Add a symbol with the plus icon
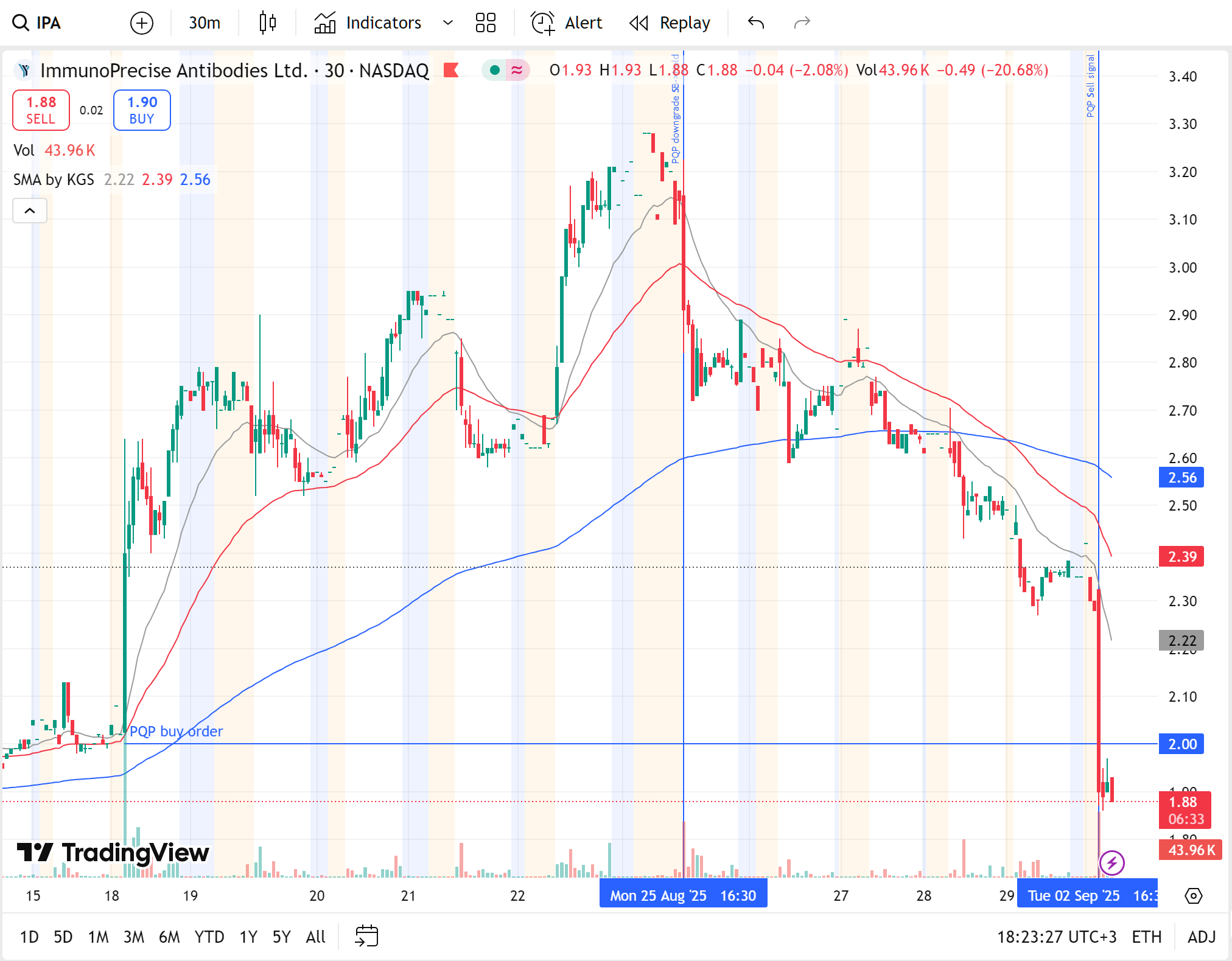This screenshot has height=961, width=1232. pyautogui.click(x=141, y=23)
